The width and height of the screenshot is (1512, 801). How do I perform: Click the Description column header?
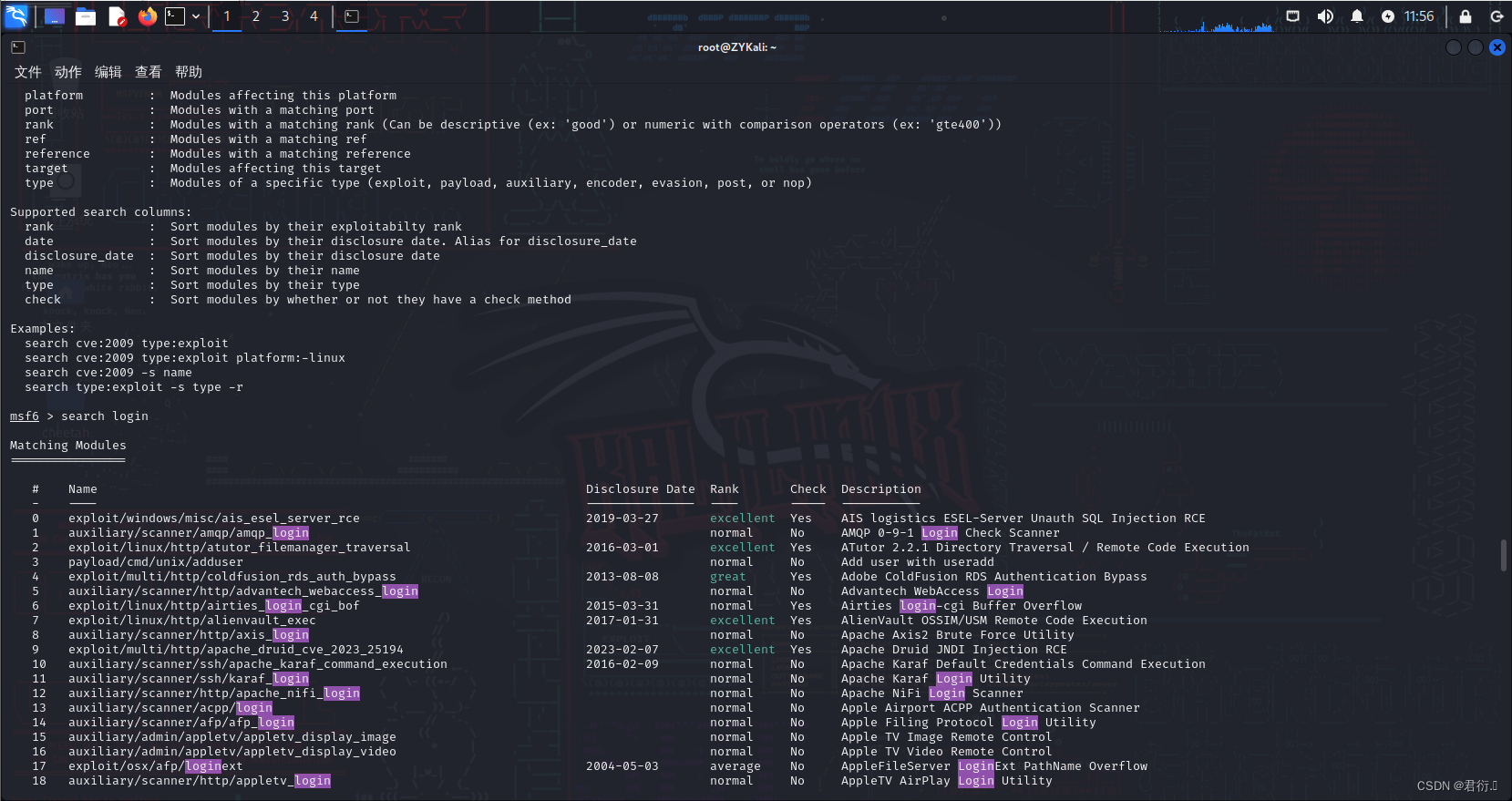(881, 489)
